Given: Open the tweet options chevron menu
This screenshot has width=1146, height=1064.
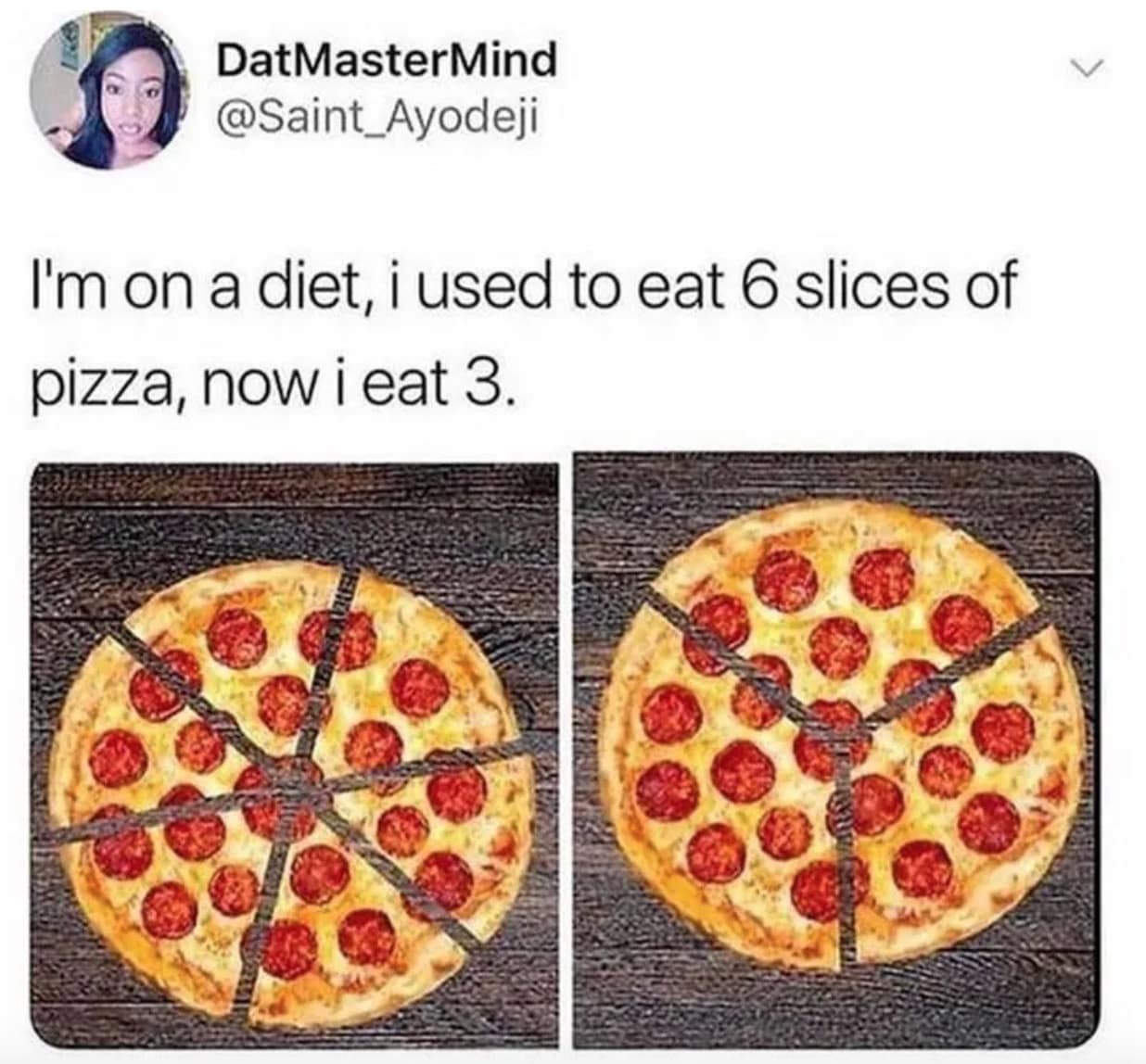Looking at the screenshot, I should coord(1082,68).
